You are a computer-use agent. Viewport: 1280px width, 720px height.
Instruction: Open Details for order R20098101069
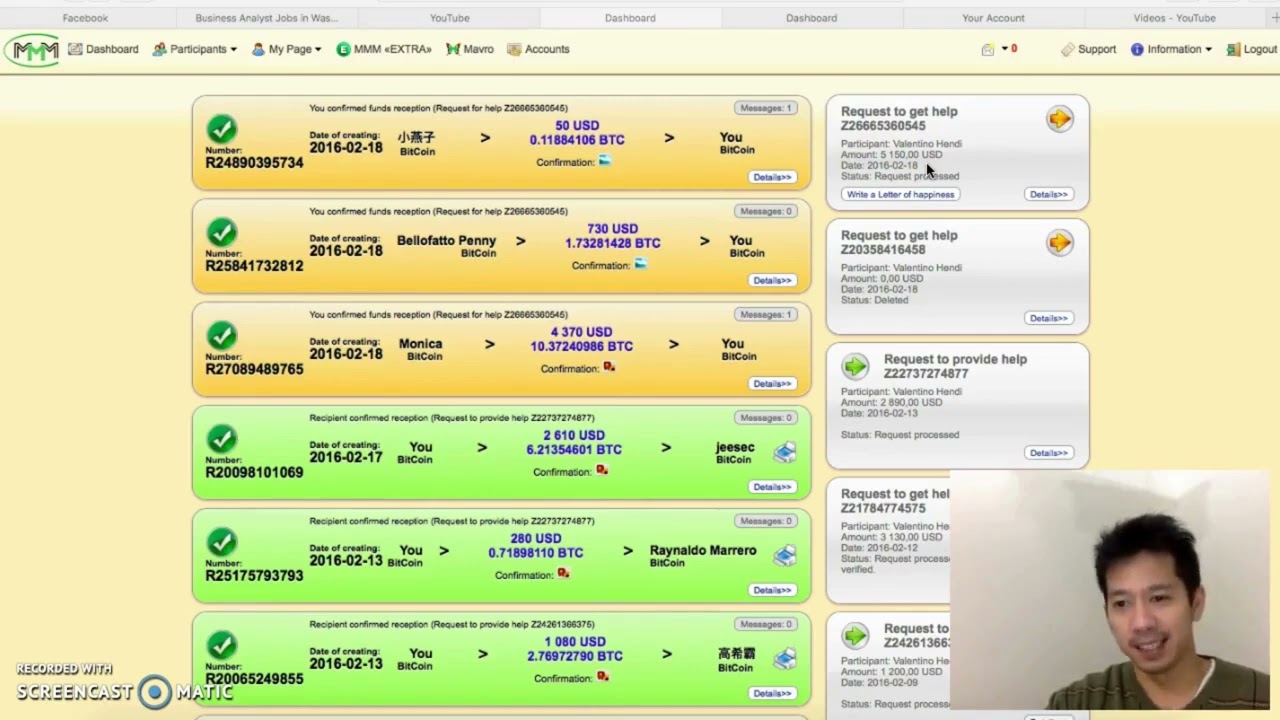pos(772,487)
